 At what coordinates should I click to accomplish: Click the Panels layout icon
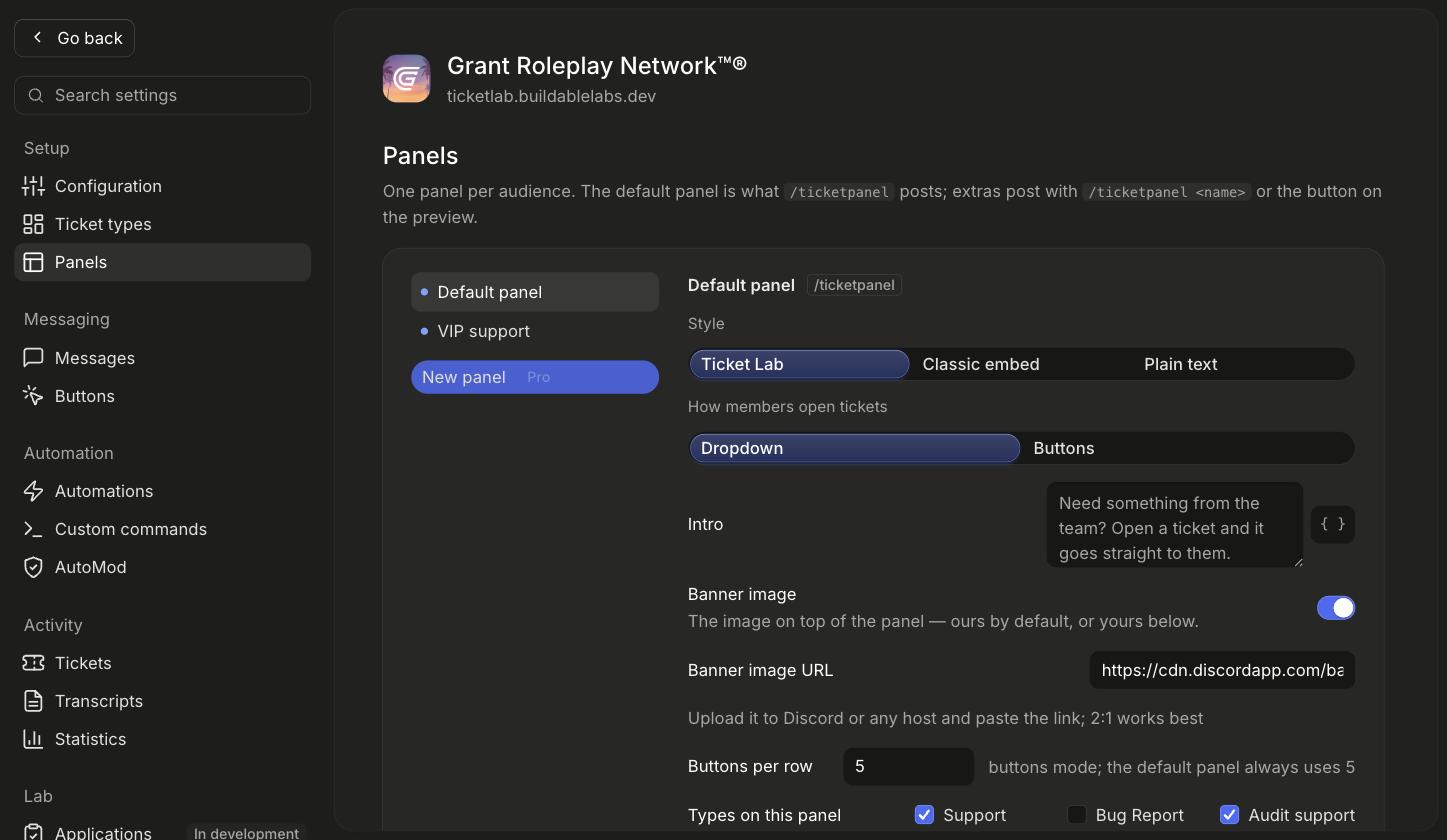(x=33, y=262)
